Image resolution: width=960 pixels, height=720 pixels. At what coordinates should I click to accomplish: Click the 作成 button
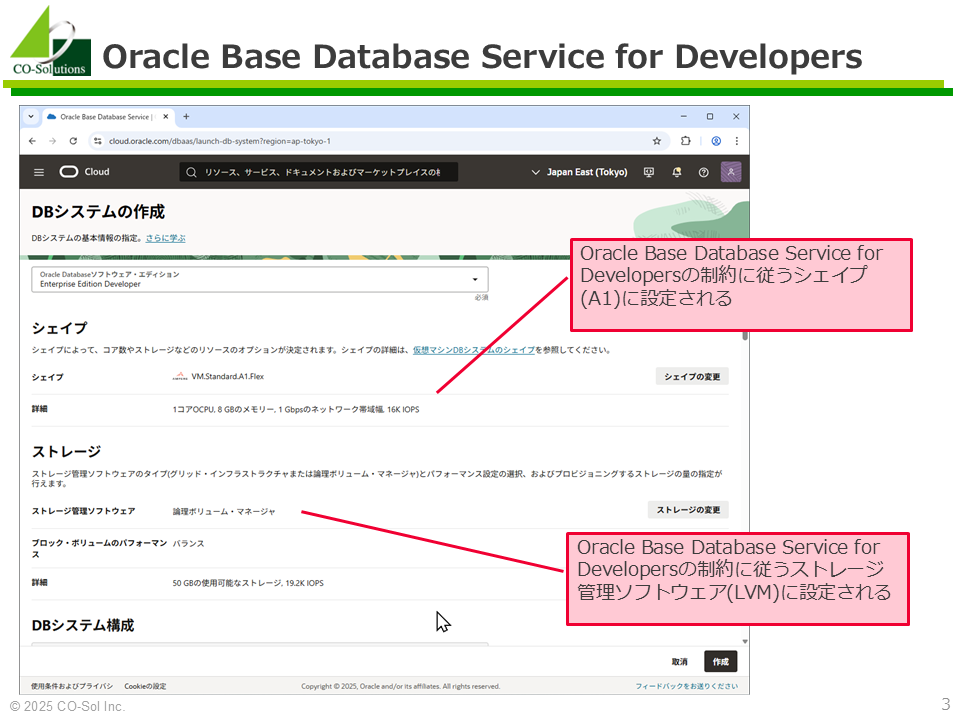(x=721, y=662)
